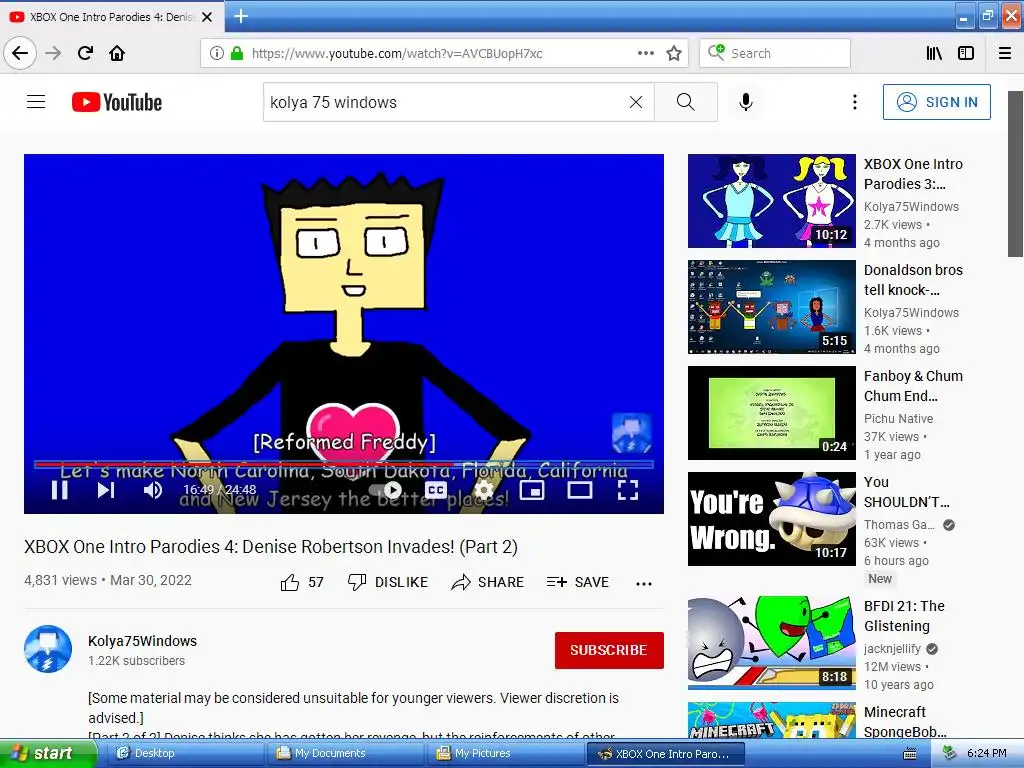
Task: Open You're Wrong blue shell thumbnail
Action: [x=771, y=519]
